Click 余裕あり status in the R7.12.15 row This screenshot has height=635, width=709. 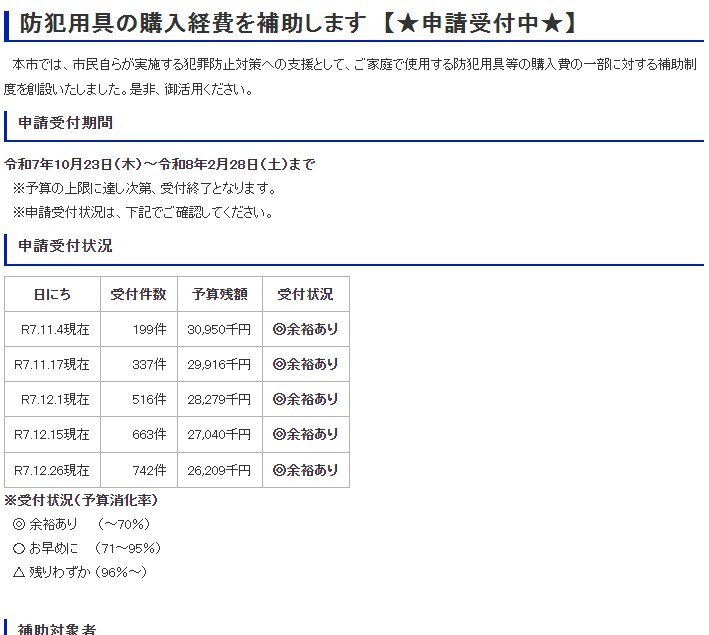tap(305, 435)
